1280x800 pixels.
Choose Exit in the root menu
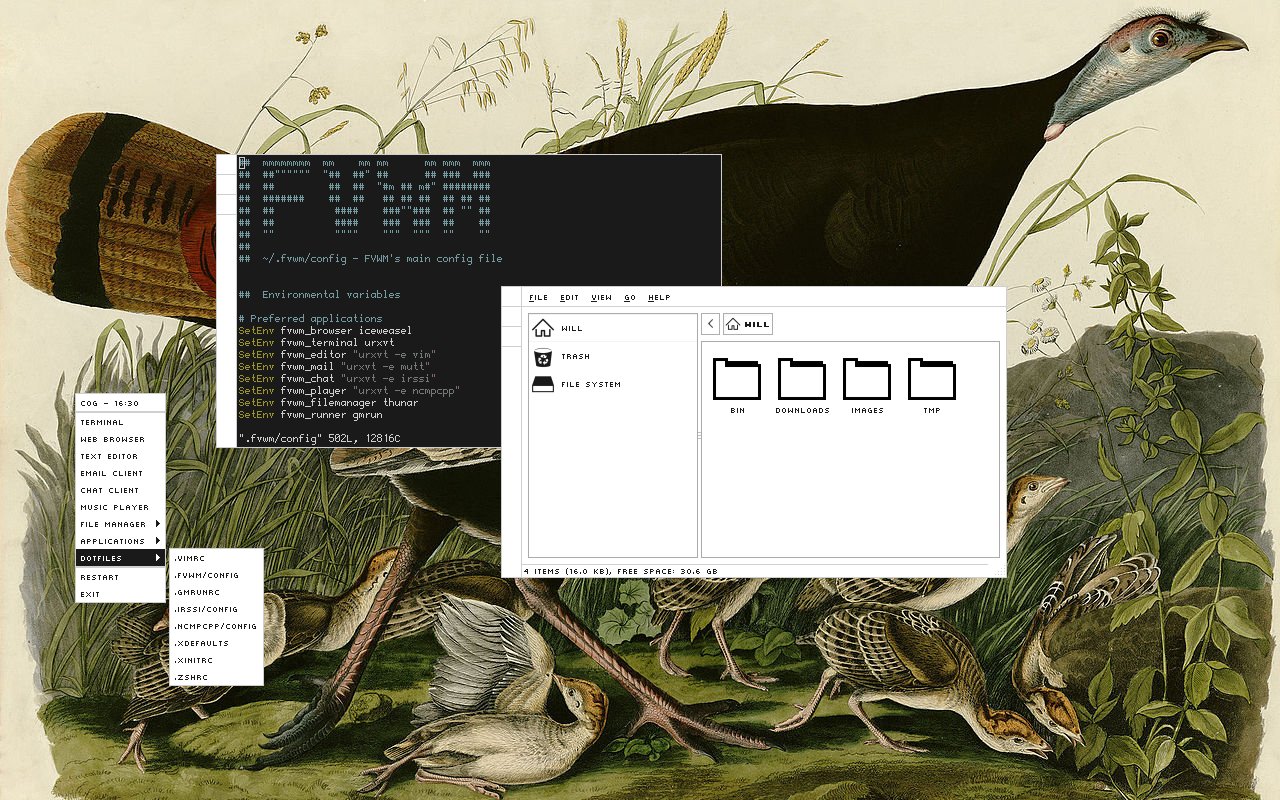click(x=120, y=594)
